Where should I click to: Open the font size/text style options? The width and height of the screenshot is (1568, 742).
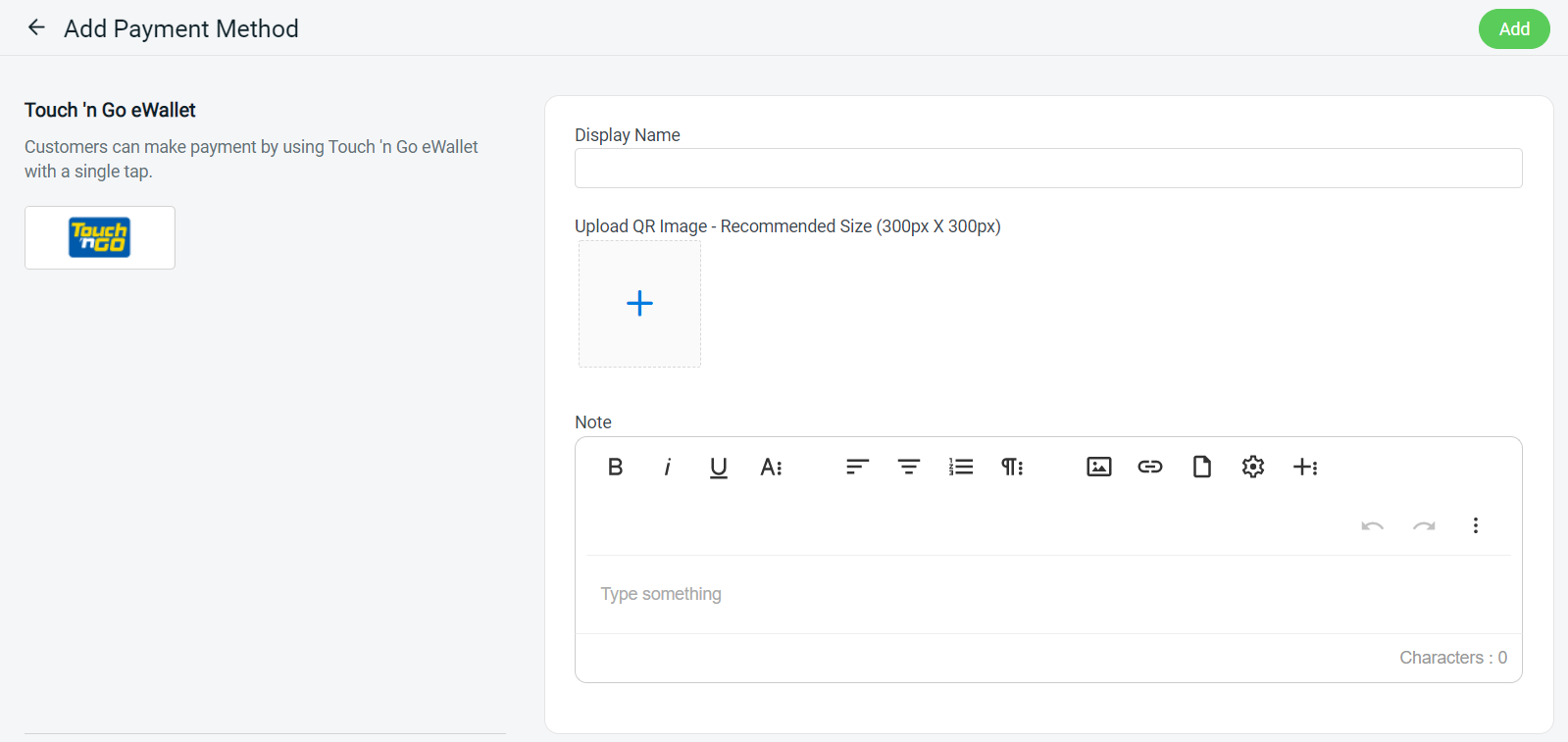coord(771,467)
